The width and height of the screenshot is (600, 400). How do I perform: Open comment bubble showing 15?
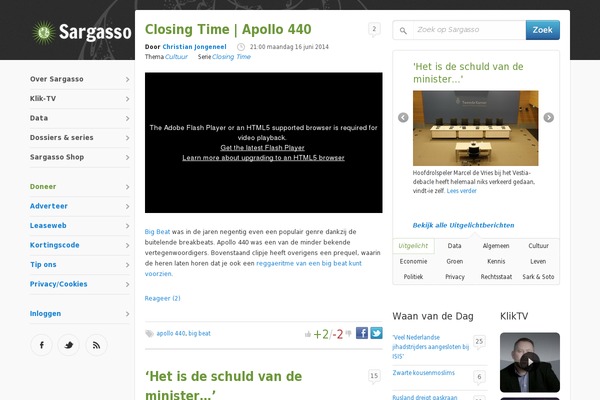[374, 376]
